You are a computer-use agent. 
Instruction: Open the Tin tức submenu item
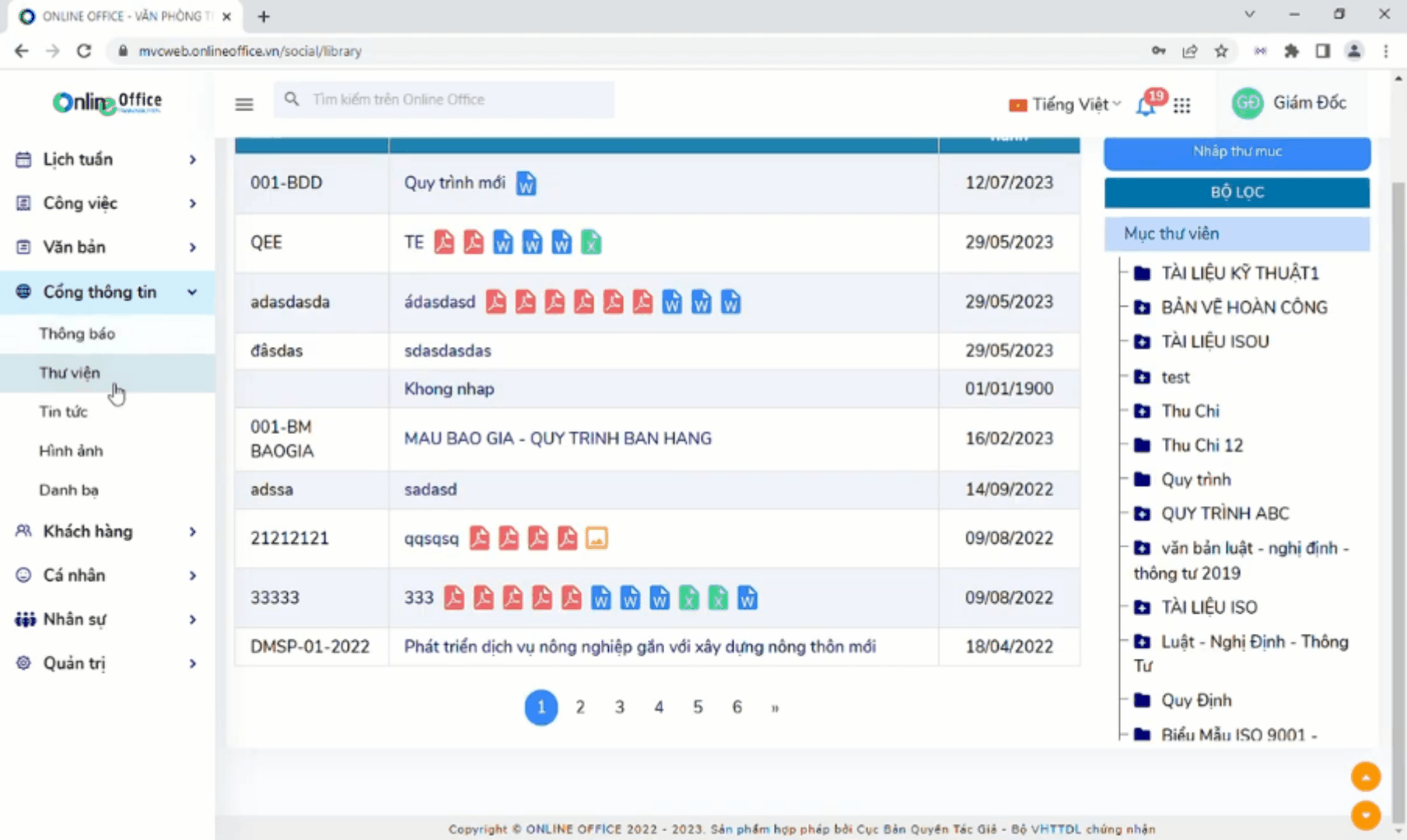(63, 411)
